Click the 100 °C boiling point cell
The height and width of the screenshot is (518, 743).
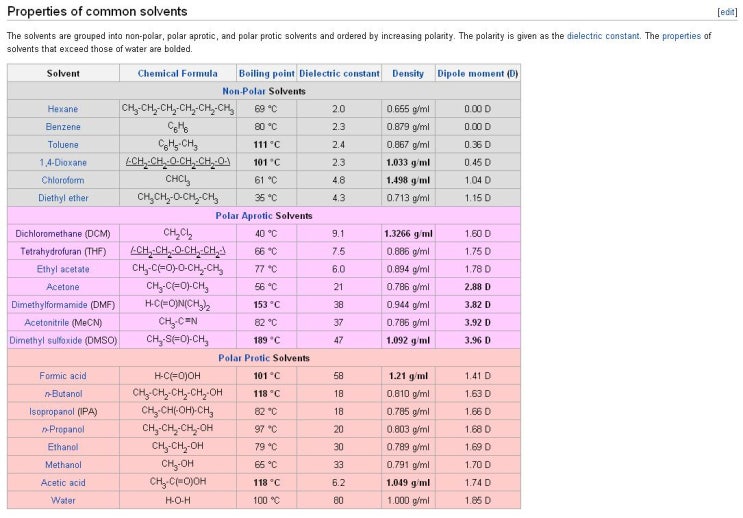[266, 500]
